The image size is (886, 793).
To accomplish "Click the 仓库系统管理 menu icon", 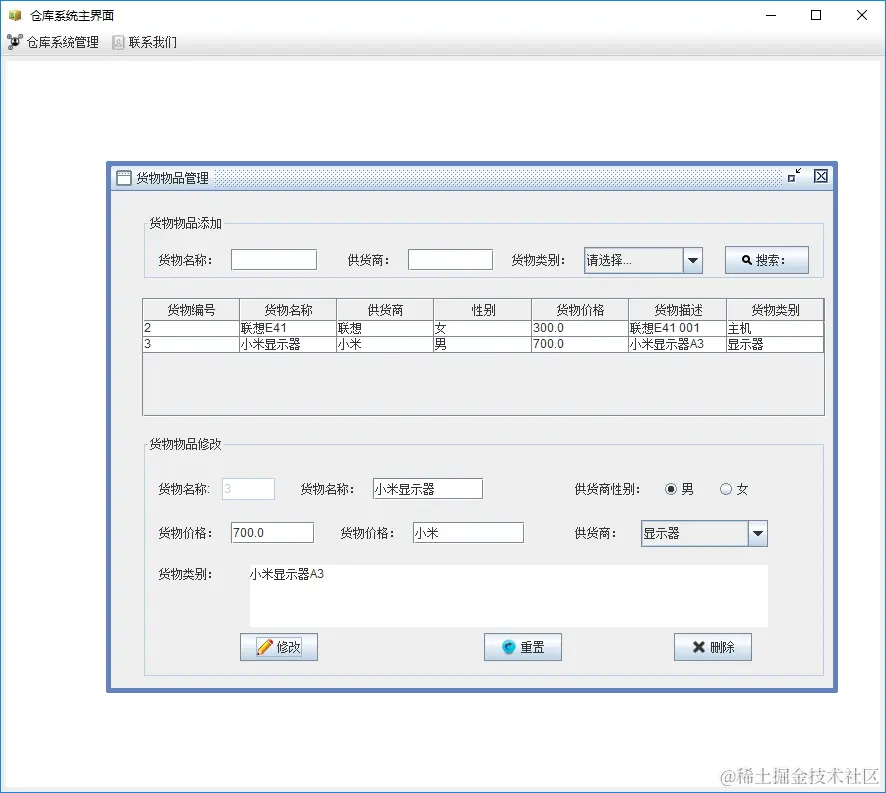I will [15, 42].
